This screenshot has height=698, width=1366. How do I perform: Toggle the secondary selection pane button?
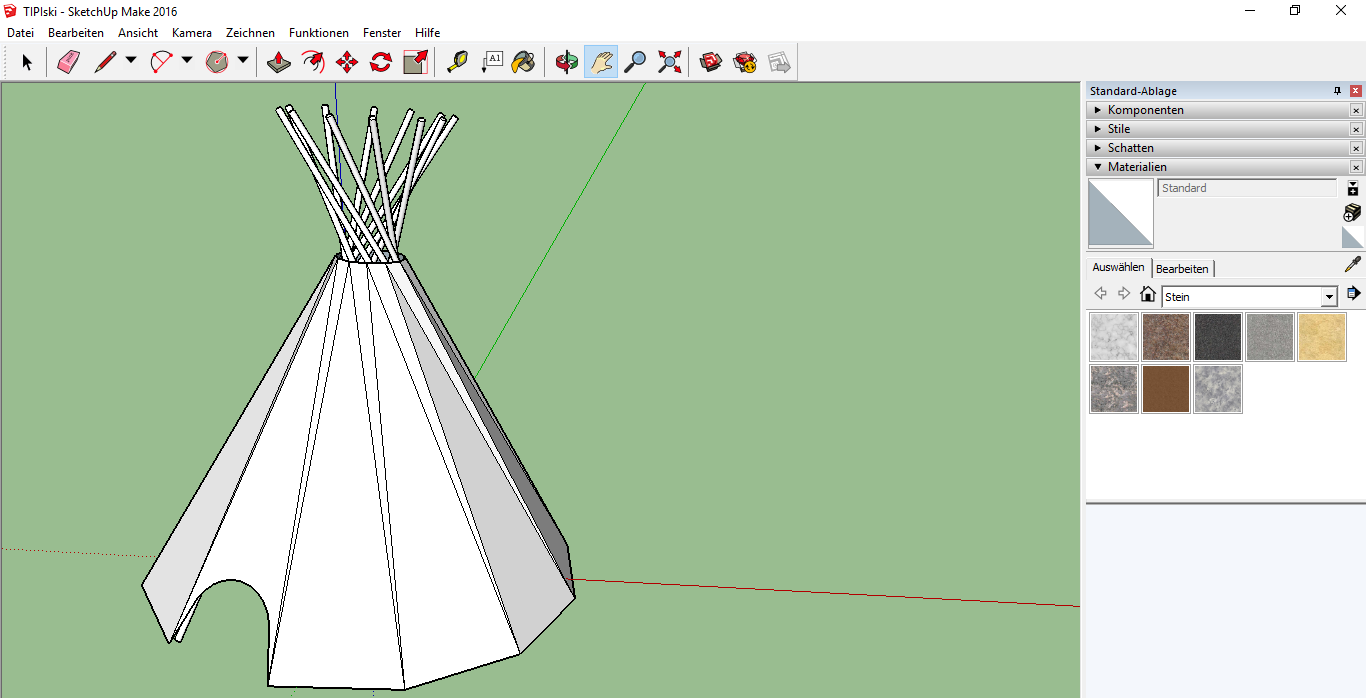pos(1352,188)
